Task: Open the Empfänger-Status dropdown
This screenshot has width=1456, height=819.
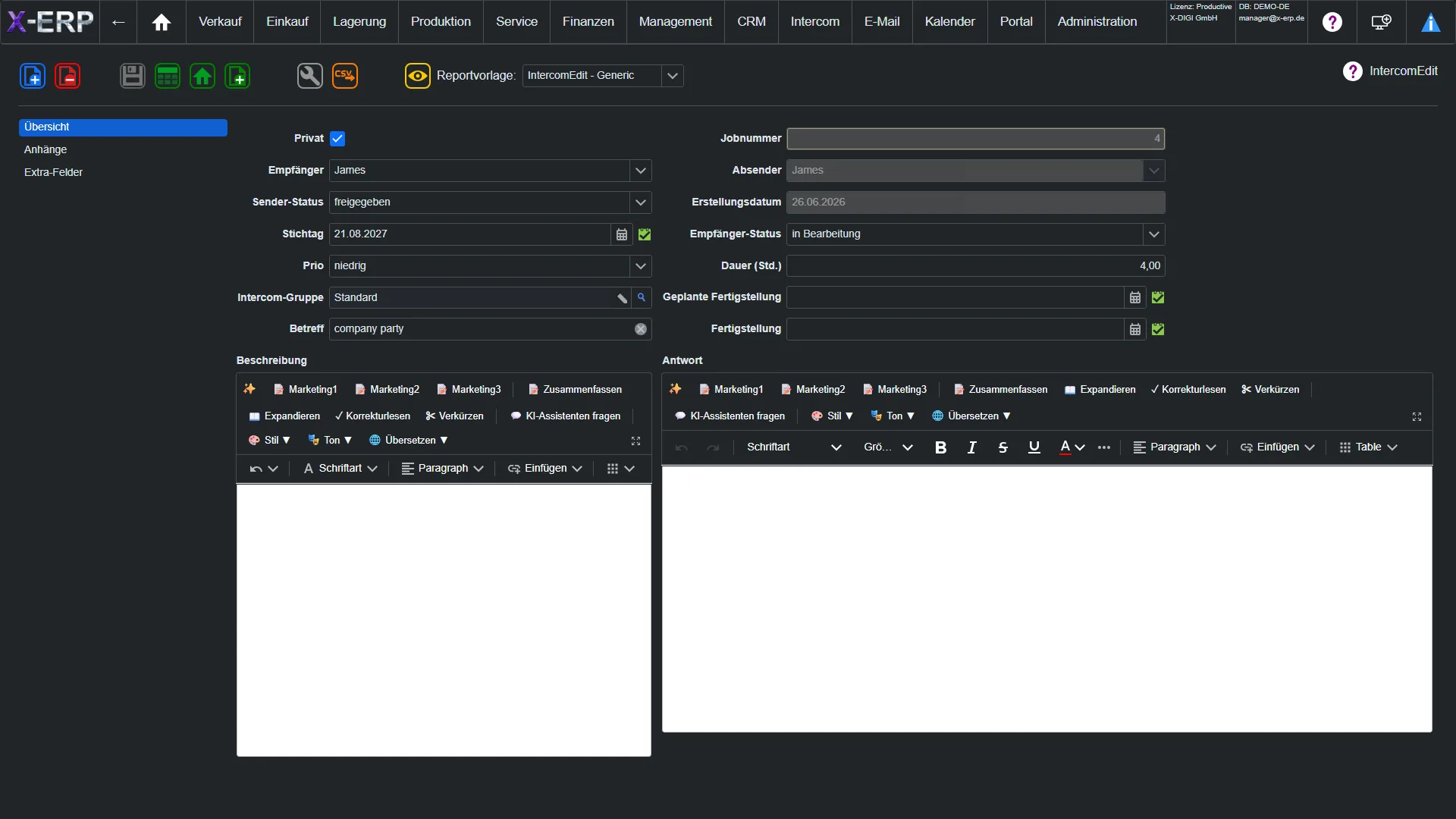Action: (1154, 234)
